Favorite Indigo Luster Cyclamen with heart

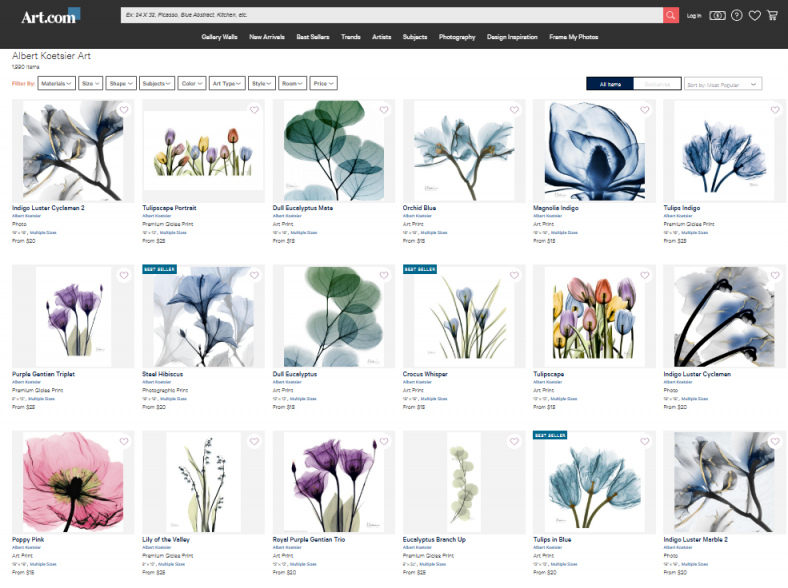775,275
